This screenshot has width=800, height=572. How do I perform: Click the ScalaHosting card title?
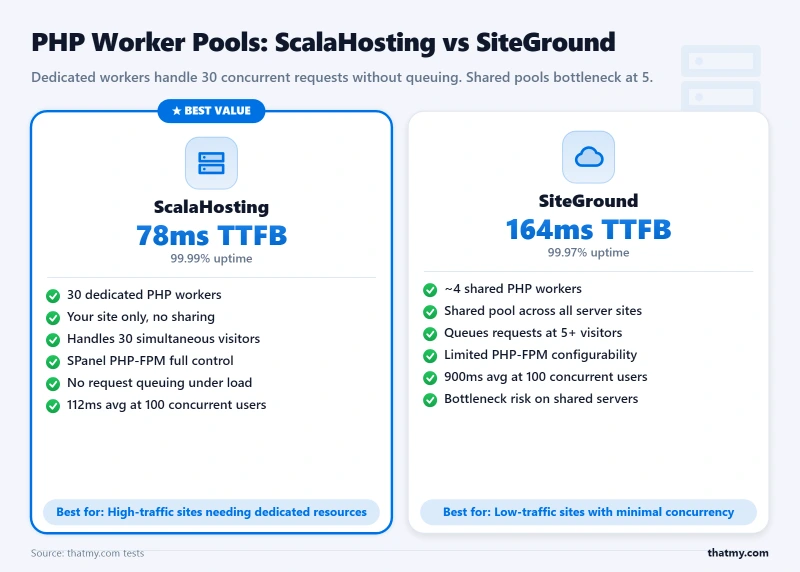point(211,207)
